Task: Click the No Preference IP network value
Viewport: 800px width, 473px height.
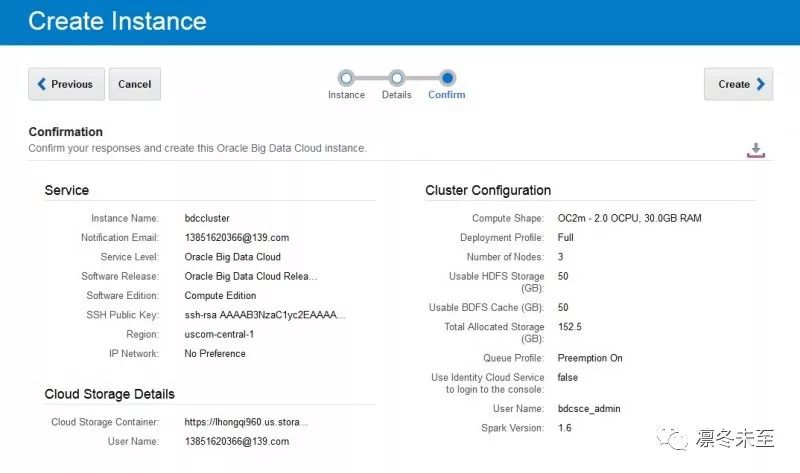Action: pos(215,354)
